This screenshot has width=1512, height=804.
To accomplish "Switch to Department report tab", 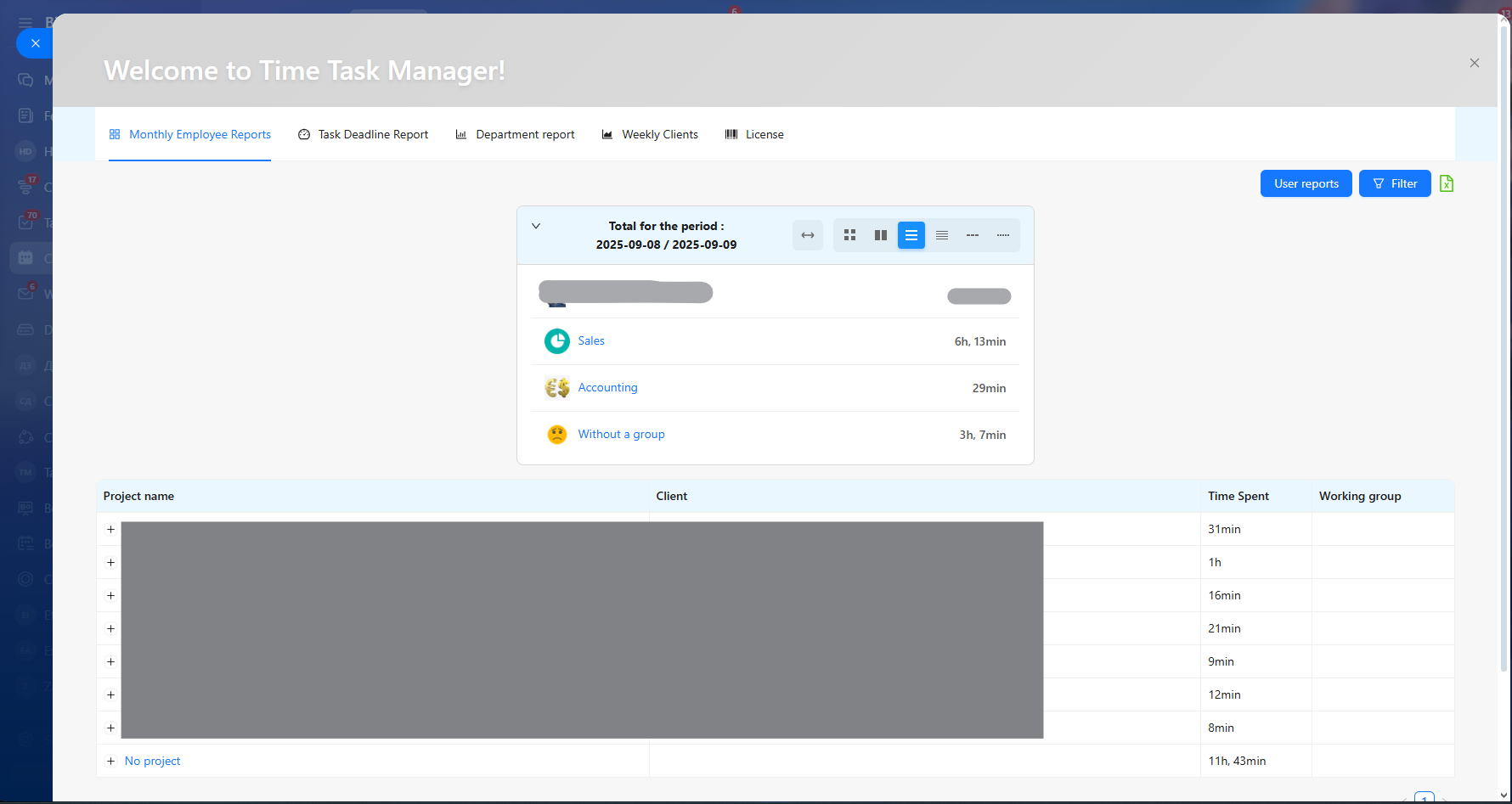I will tap(515, 134).
